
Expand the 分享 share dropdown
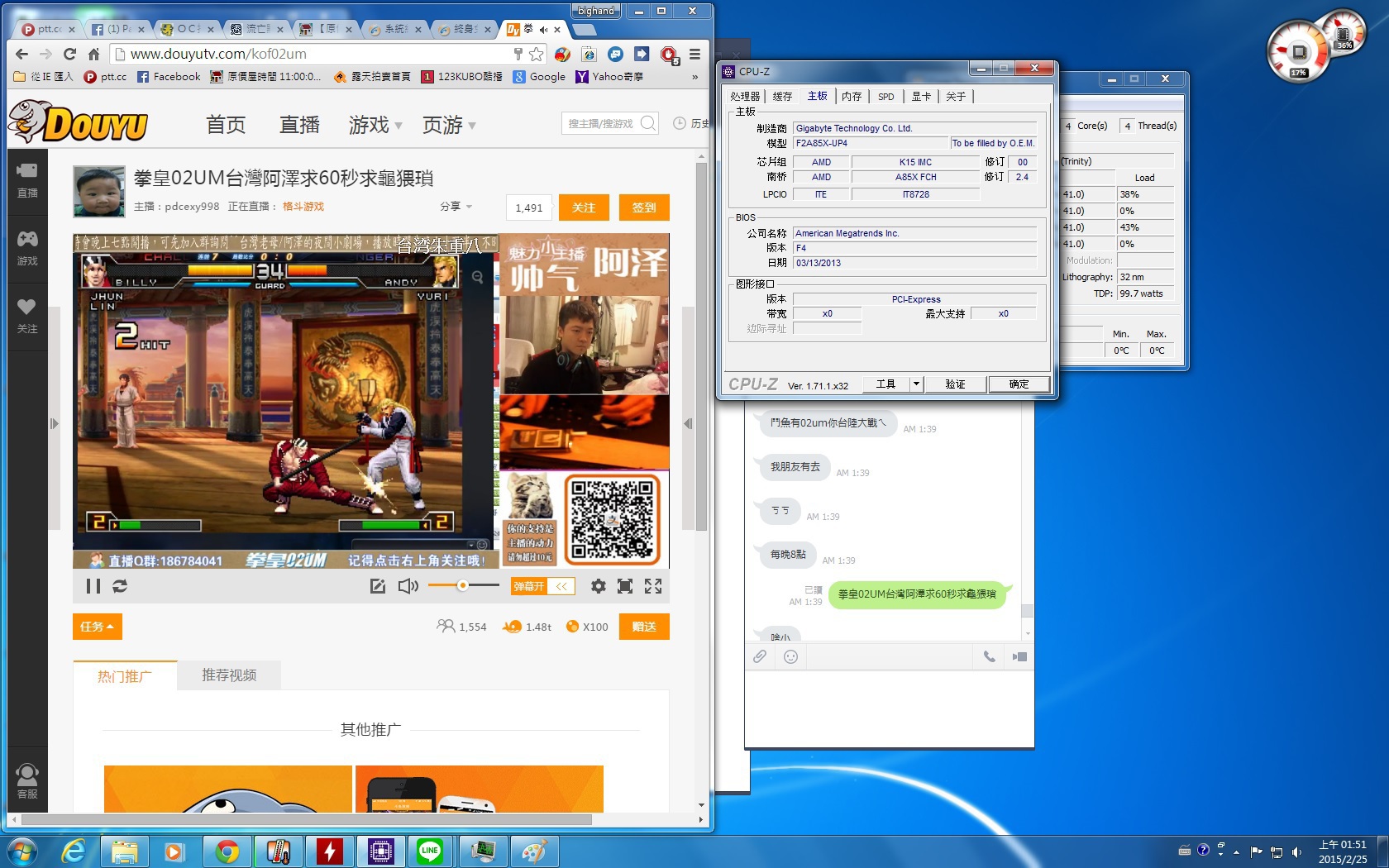point(456,207)
